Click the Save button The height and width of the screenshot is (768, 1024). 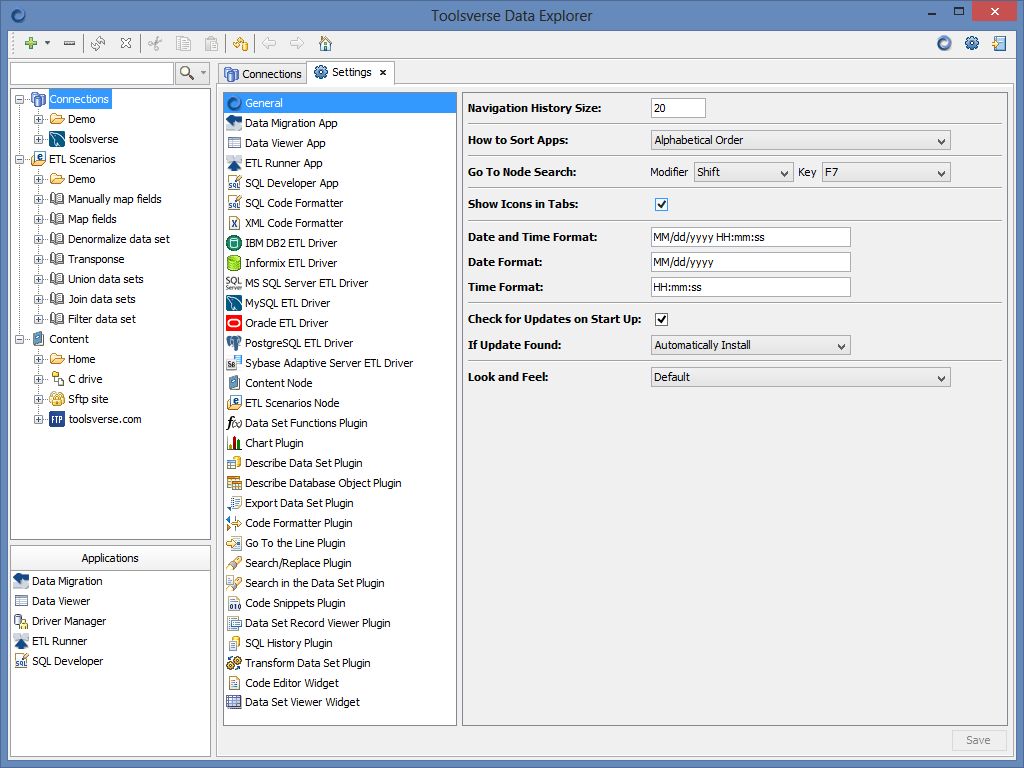click(978, 740)
